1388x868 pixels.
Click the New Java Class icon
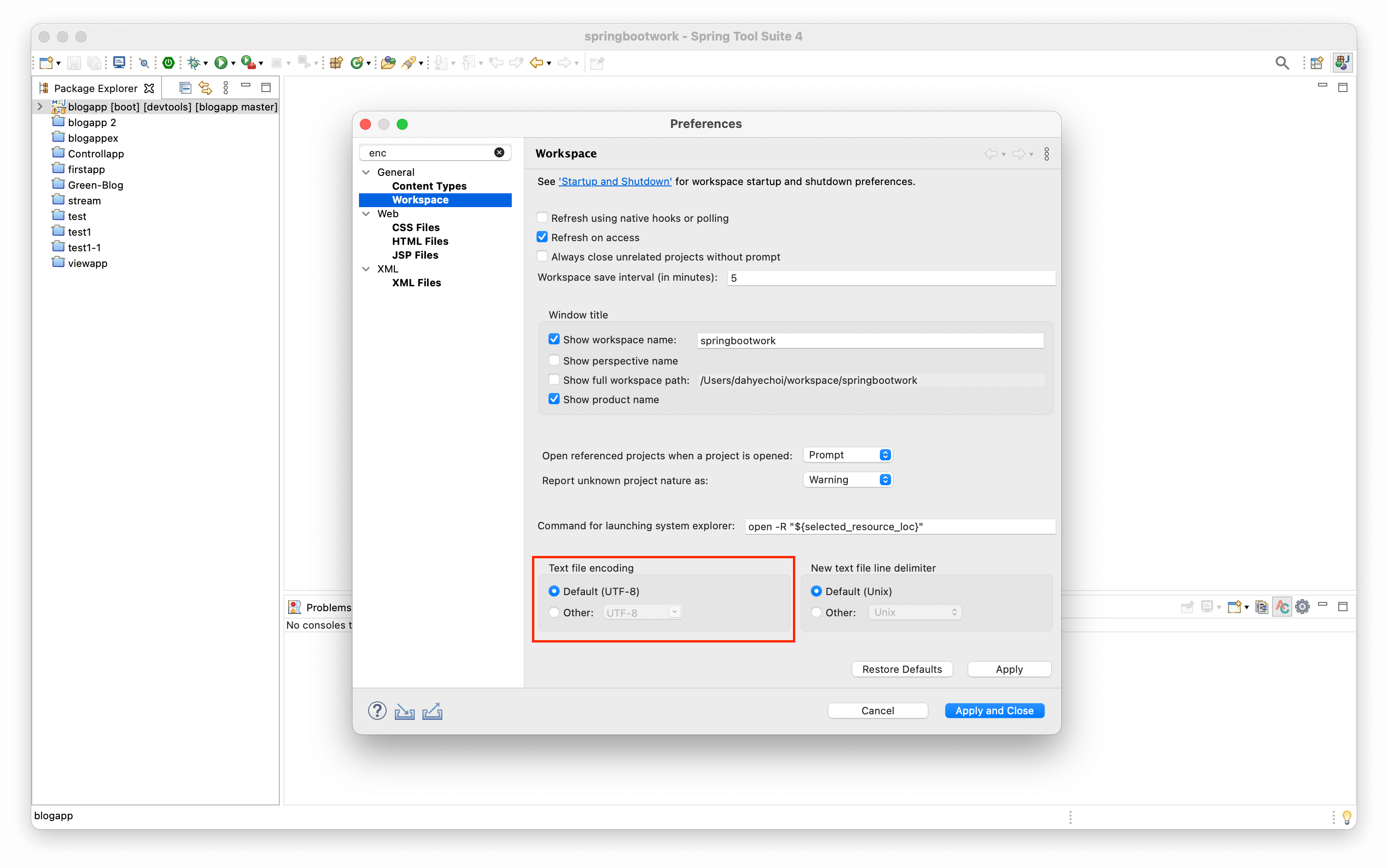tap(357, 63)
